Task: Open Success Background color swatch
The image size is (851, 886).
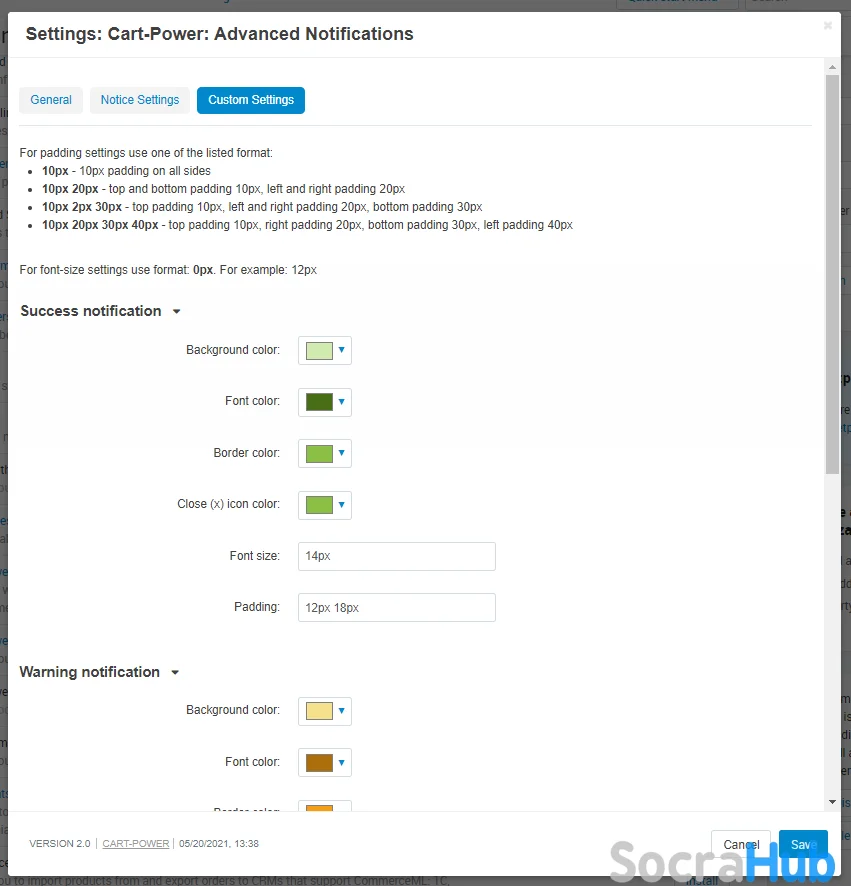Action: (319, 350)
